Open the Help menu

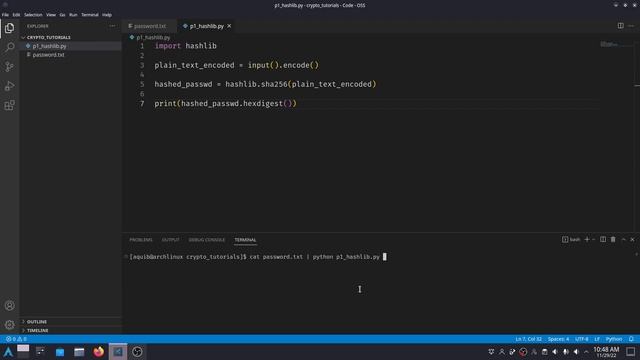pyautogui.click(x=107, y=15)
